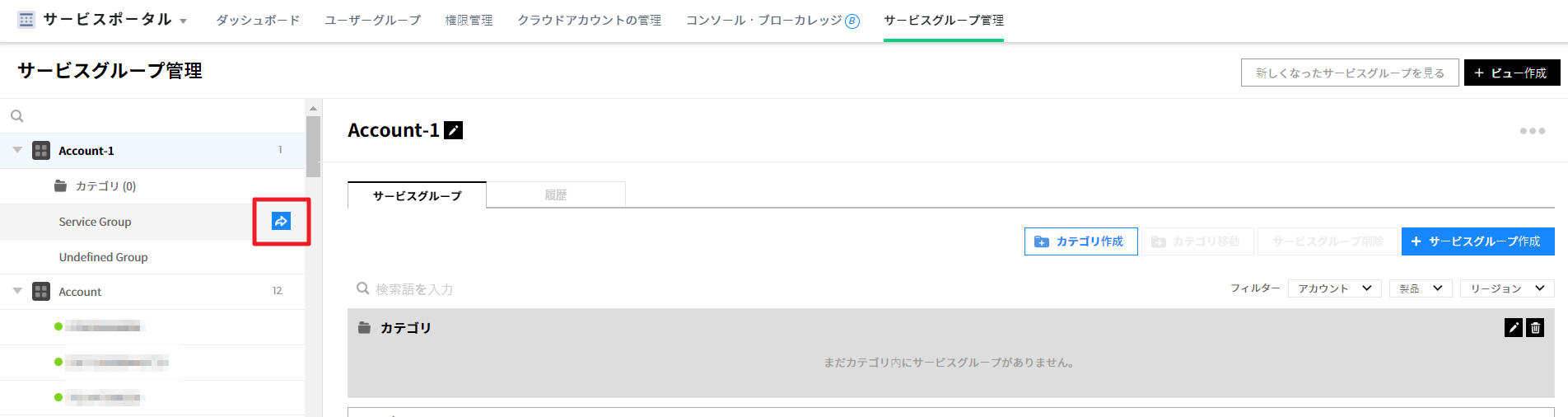This screenshot has width=1568, height=417.
Task: Switch to the 履歴 tab
Action: pos(556,195)
